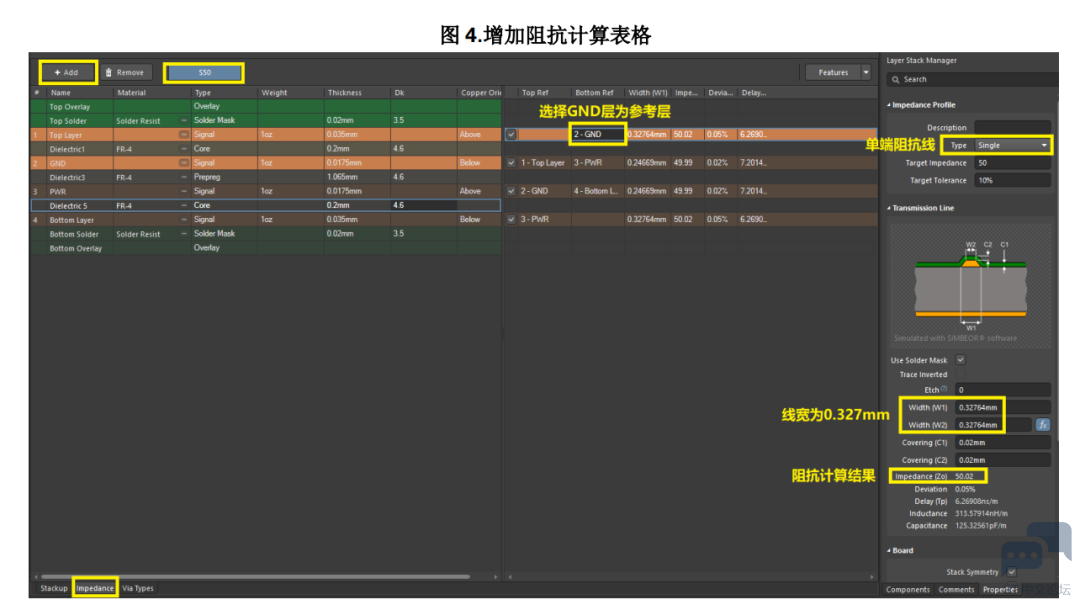Select the Bottom Overlay layer row

point(266,248)
